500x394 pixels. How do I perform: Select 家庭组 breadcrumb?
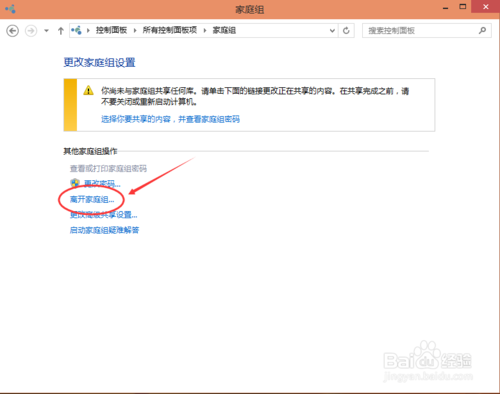click(224, 30)
